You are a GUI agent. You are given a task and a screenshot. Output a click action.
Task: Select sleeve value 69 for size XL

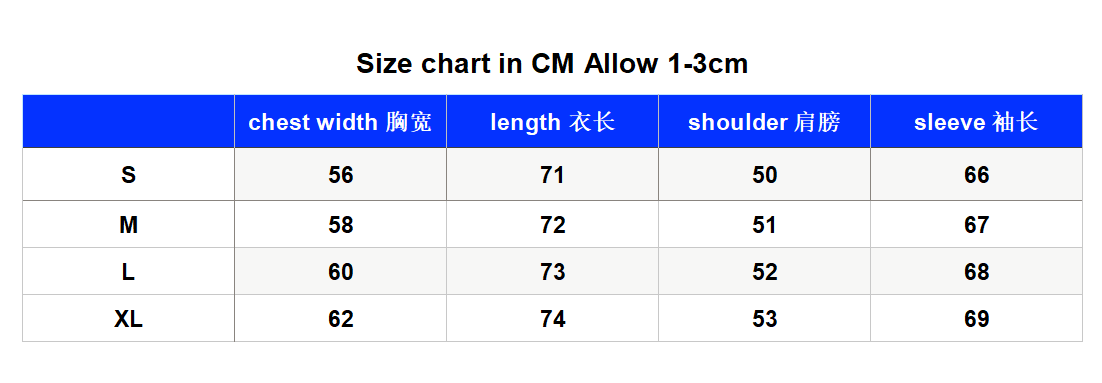(x=976, y=318)
